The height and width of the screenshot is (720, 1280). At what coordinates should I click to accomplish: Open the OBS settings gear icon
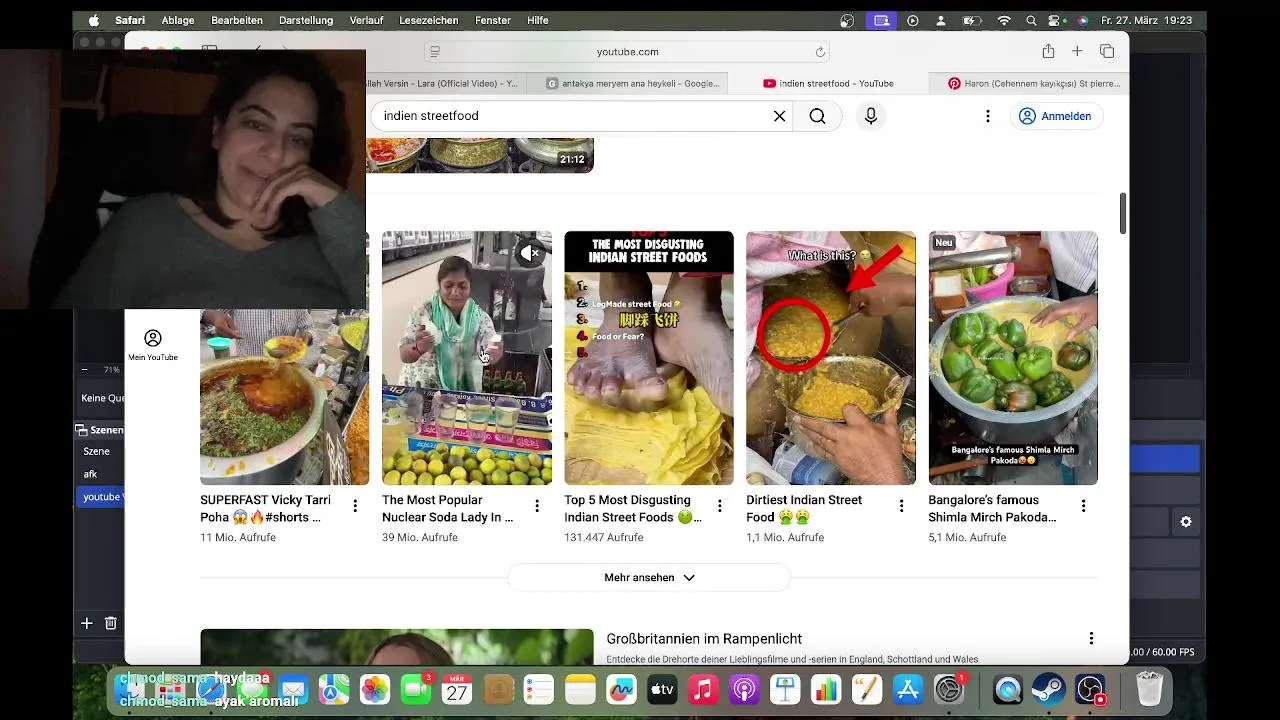coord(1186,522)
